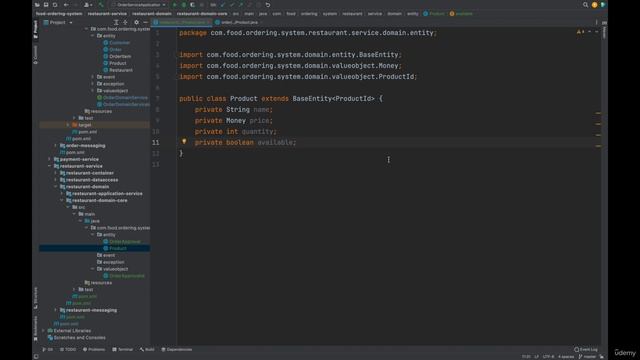Image resolution: width=640 pixels, height=360 pixels.
Task: Click line 11 number in editor gutter
Action: pyautogui.click(x=156, y=142)
